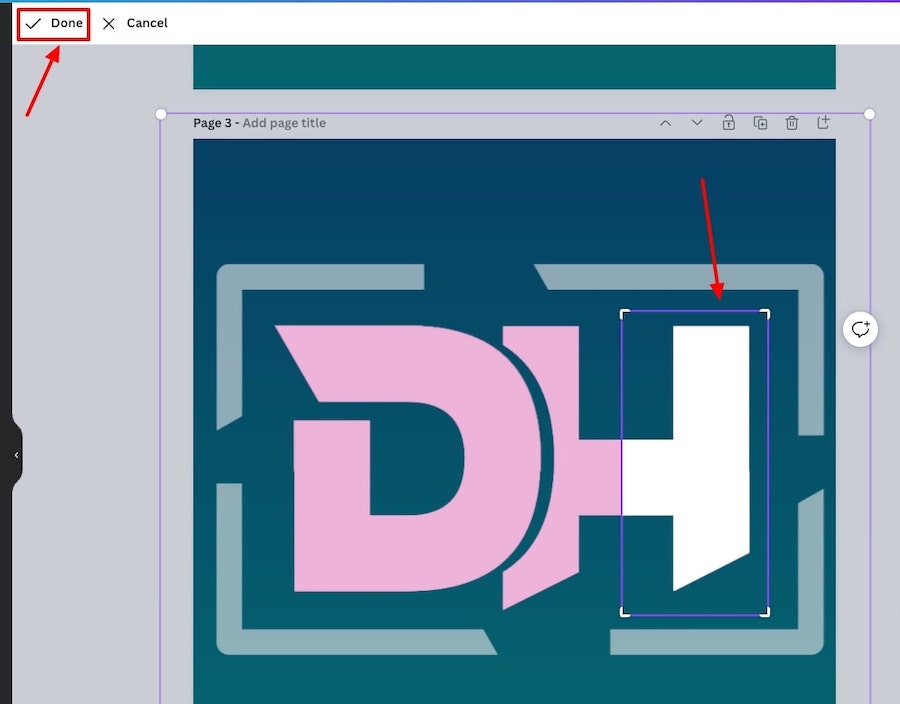The width and height of the screenshot is (900, 704).
Task: Click the Done button to apply crop
Action: click(54, 23)
